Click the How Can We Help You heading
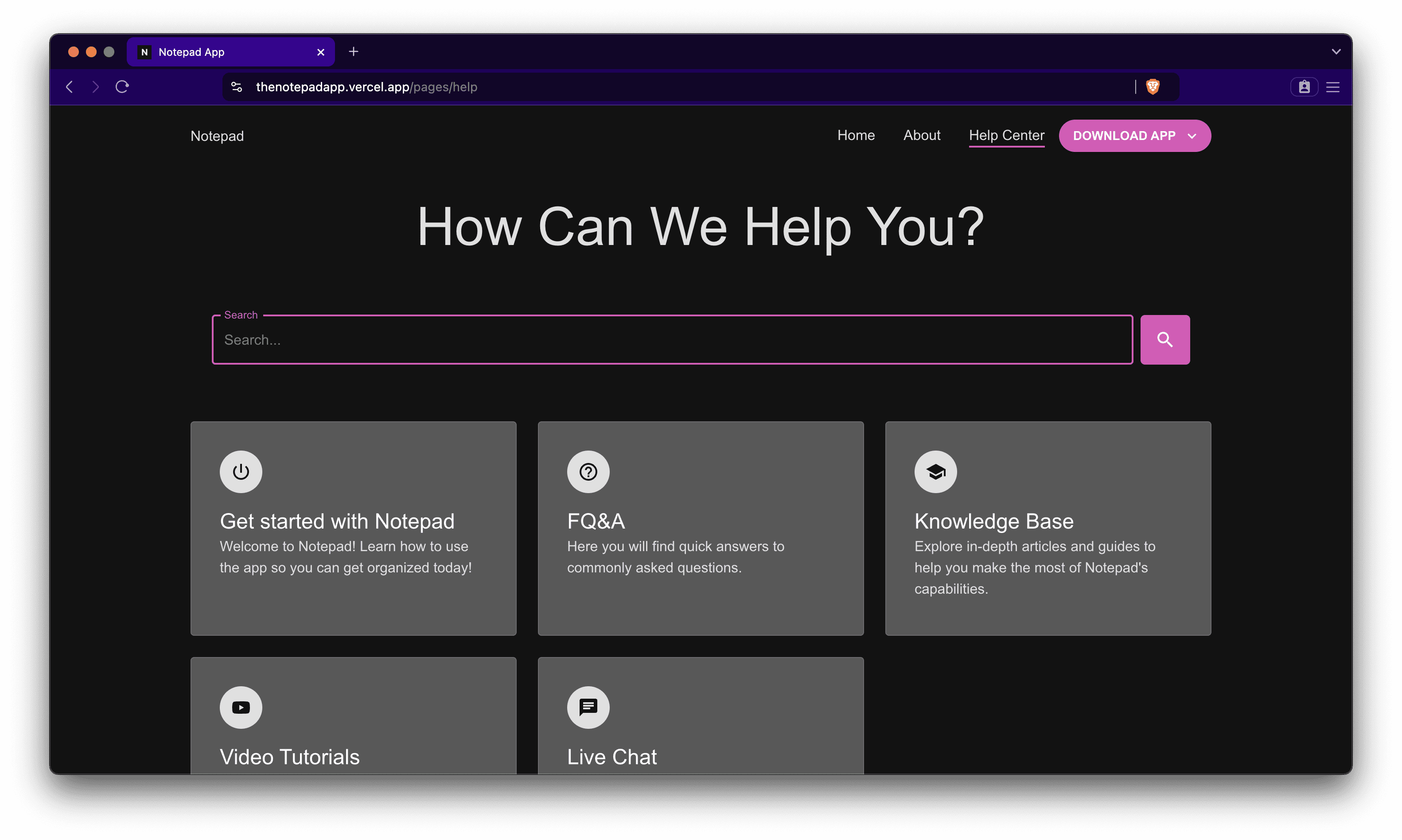This screenshot has height=840, width=1402. [x=701, y=227]
